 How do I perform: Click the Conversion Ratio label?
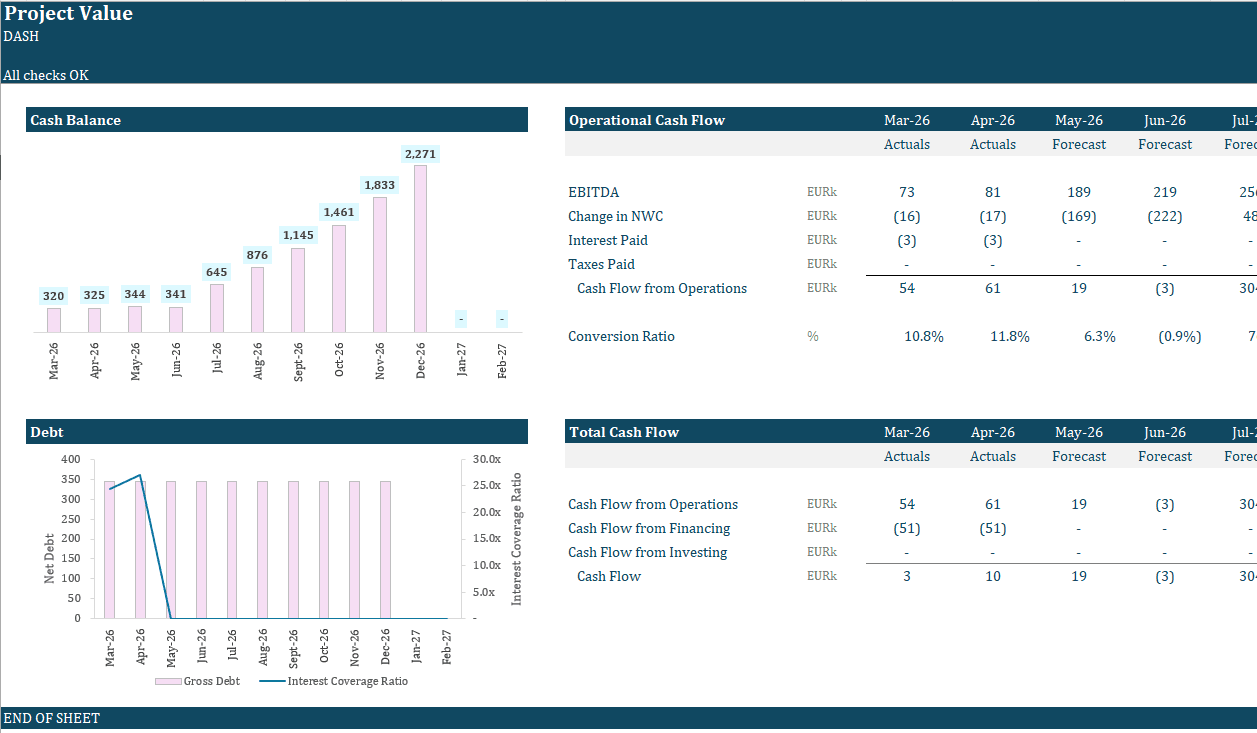(621, 335)
